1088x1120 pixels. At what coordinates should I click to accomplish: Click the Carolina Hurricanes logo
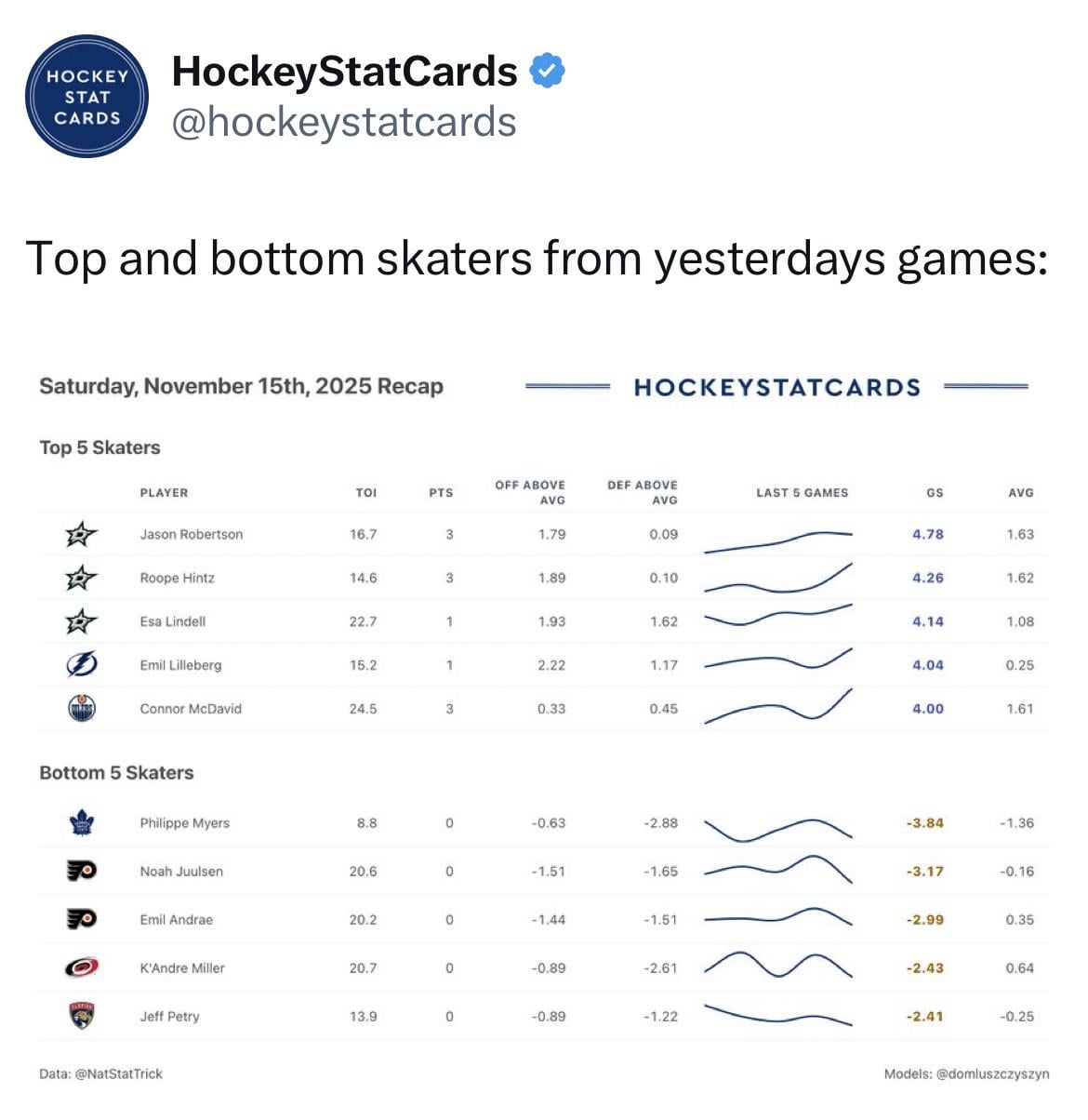[x=82, y=968]
